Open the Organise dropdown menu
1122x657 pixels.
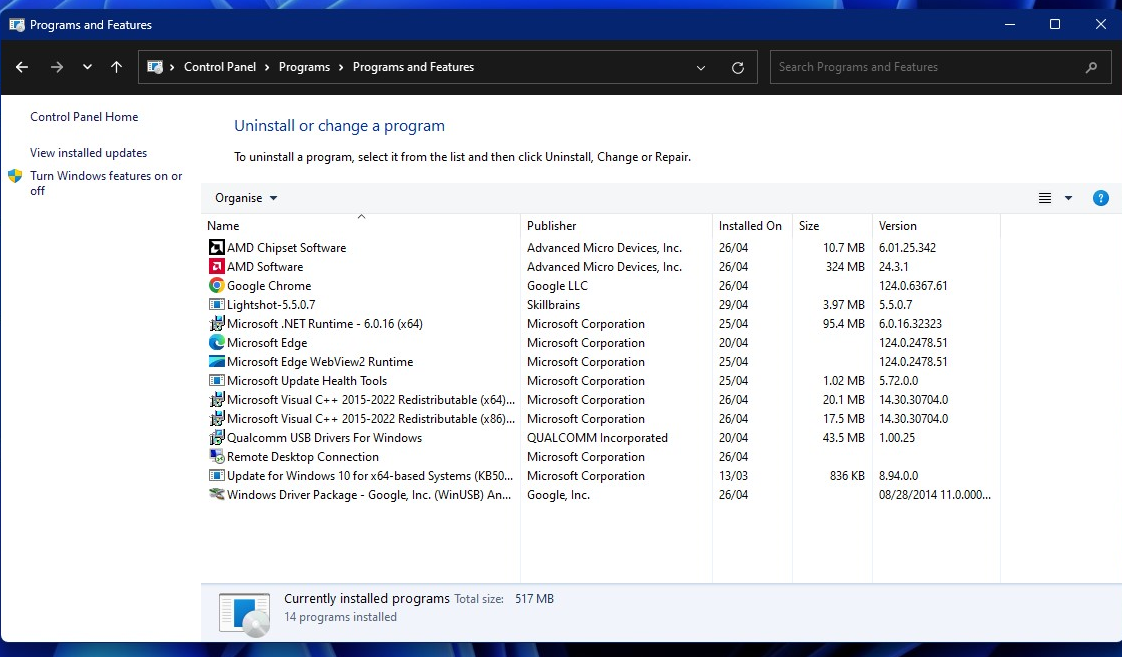tap(245, 198)
